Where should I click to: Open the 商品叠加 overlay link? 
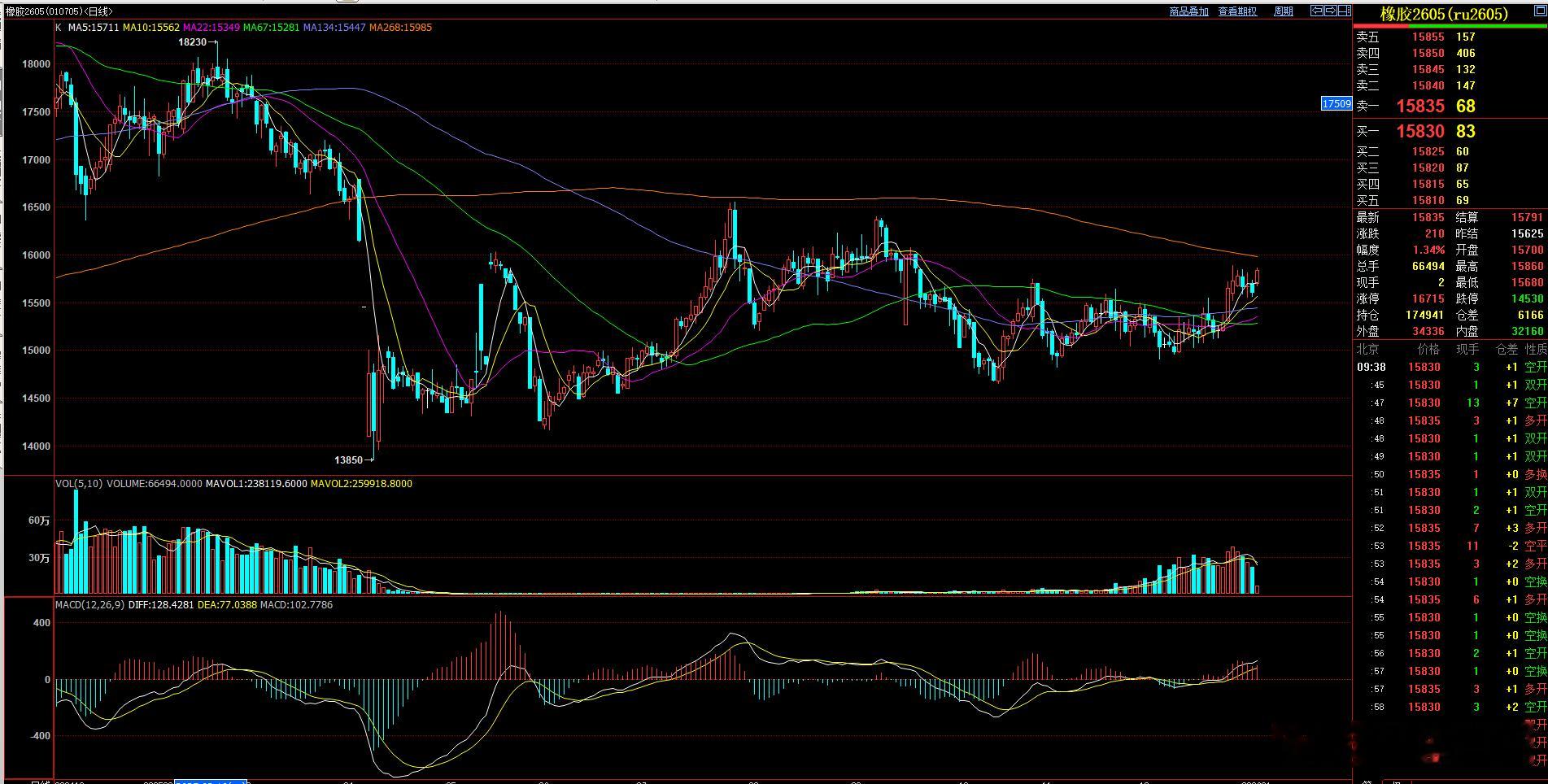[x=1188, y=11]
